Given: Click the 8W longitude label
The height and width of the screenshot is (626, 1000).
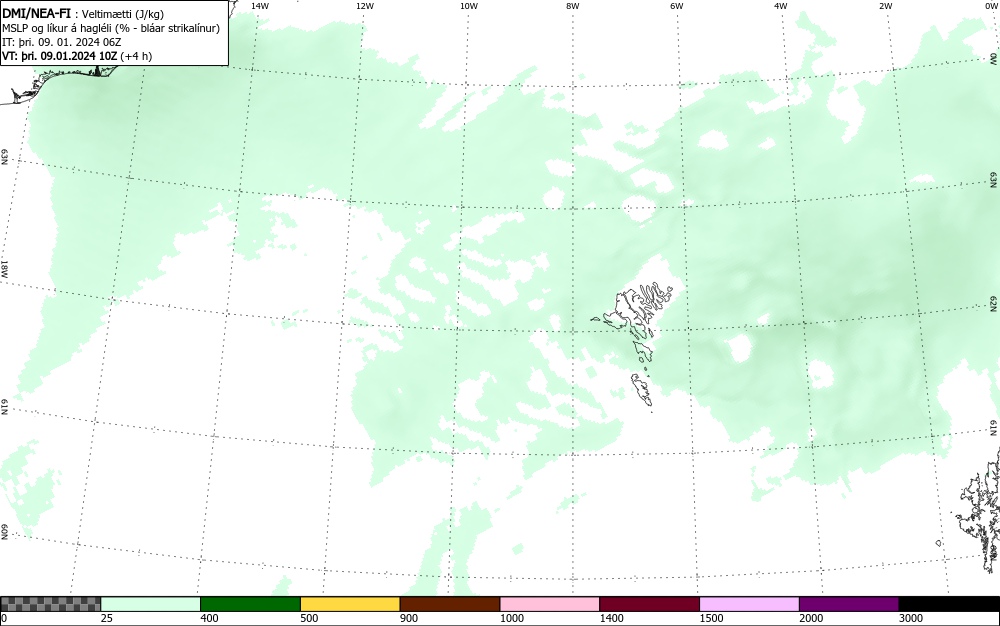Looking at the screenshot, I should pyautogui.click(x=573, y=6).
